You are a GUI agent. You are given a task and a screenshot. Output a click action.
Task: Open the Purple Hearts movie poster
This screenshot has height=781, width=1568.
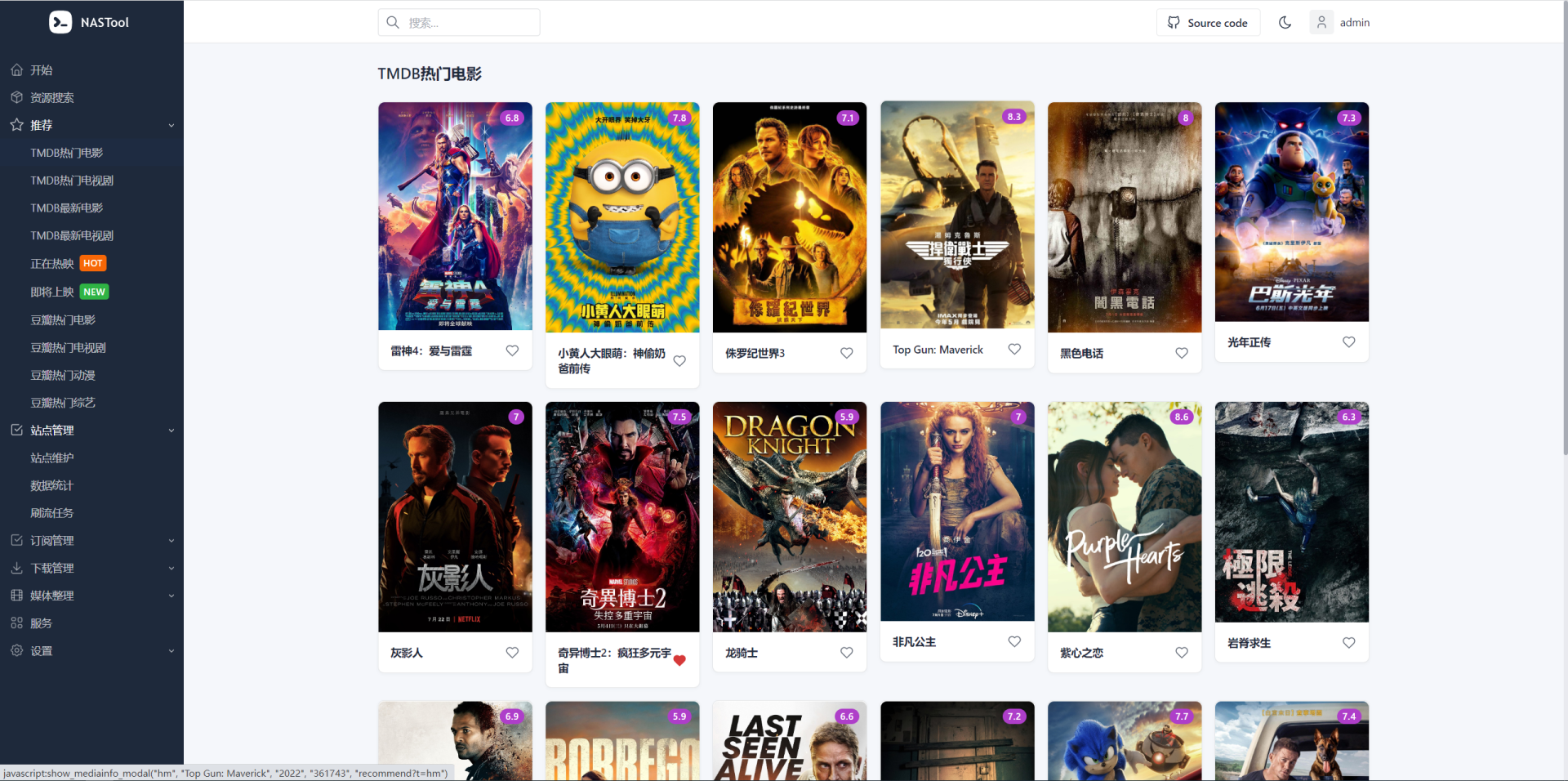pos(1125,516)
